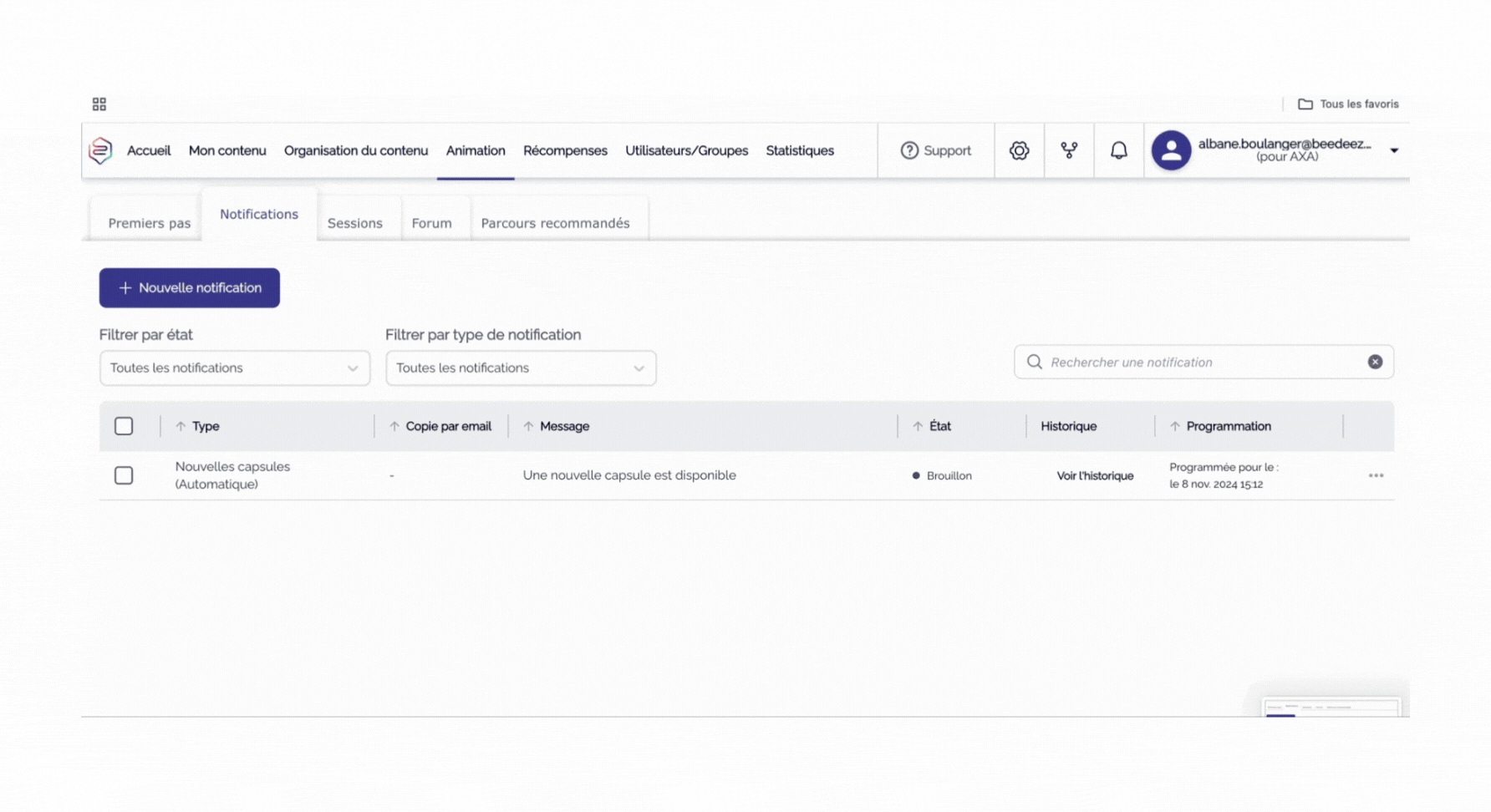Screen dimensions: 1491x812
Task: Open the apps grid icon
Action: pos(99,104)
